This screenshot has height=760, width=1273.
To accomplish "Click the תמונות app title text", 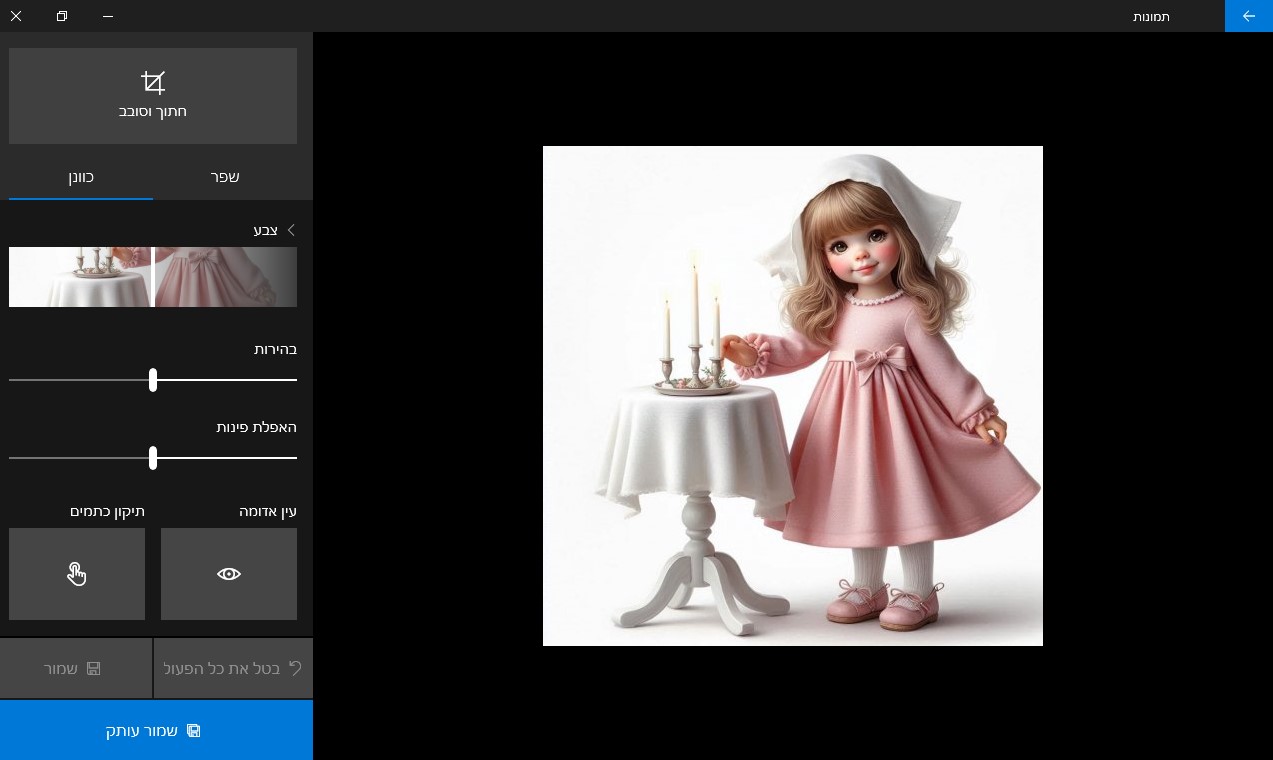I will pos(1151,17).
